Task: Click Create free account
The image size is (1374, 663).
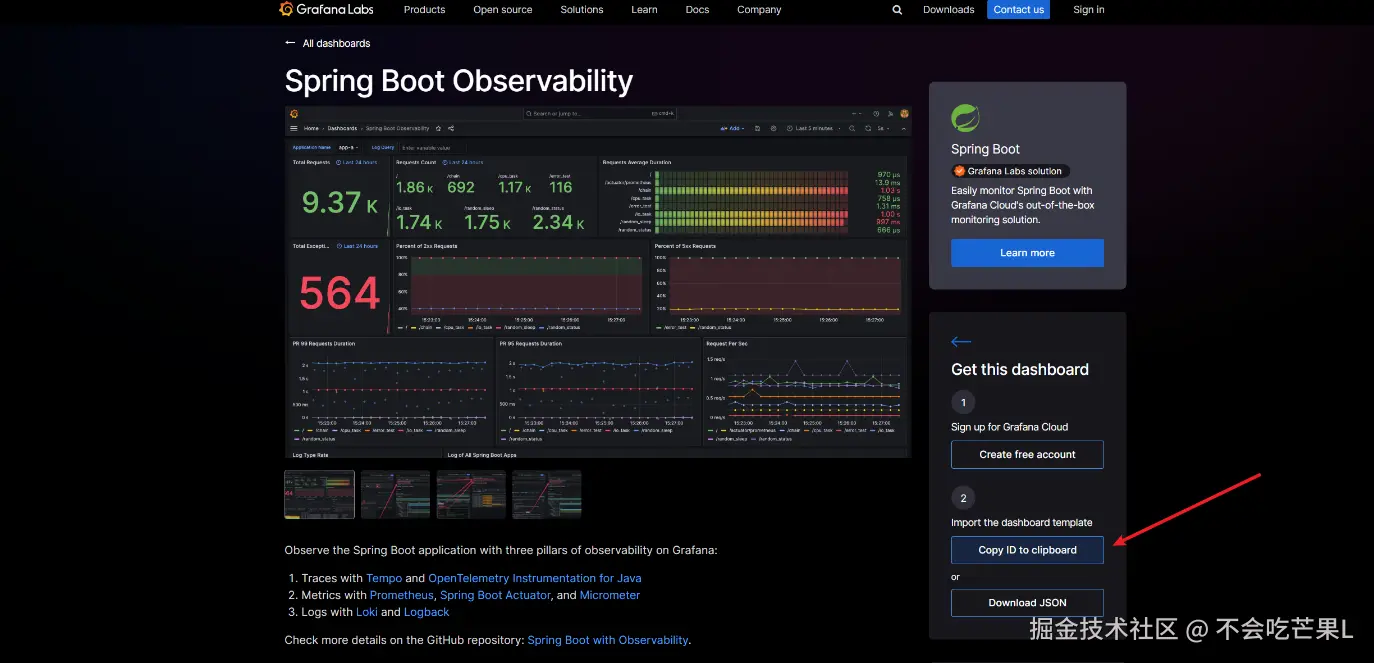Action: click(1027, 454)
